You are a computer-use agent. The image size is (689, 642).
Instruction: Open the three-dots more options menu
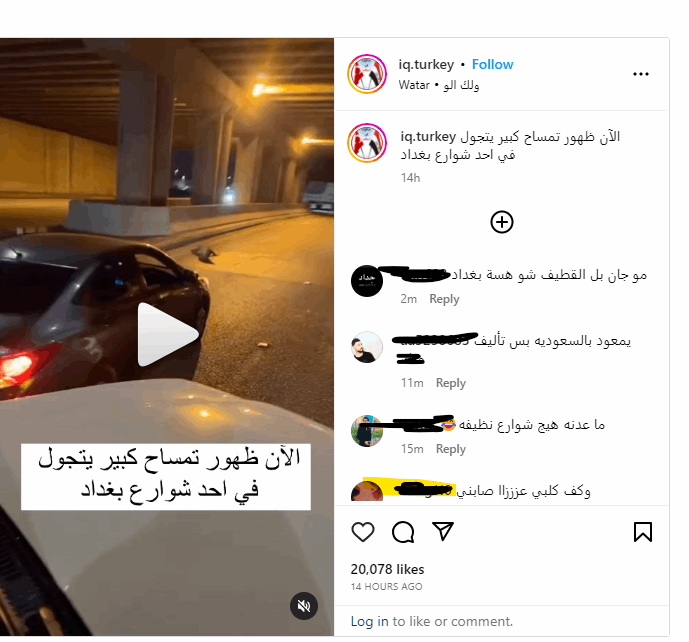[641, 74]
